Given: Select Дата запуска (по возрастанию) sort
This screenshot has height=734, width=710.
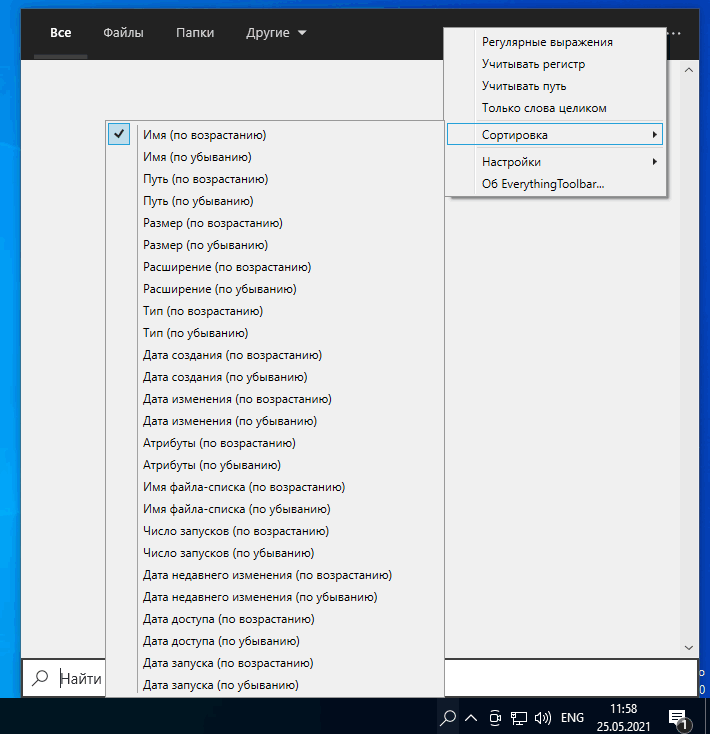Looking at the screenshot, I should [275, 663].
